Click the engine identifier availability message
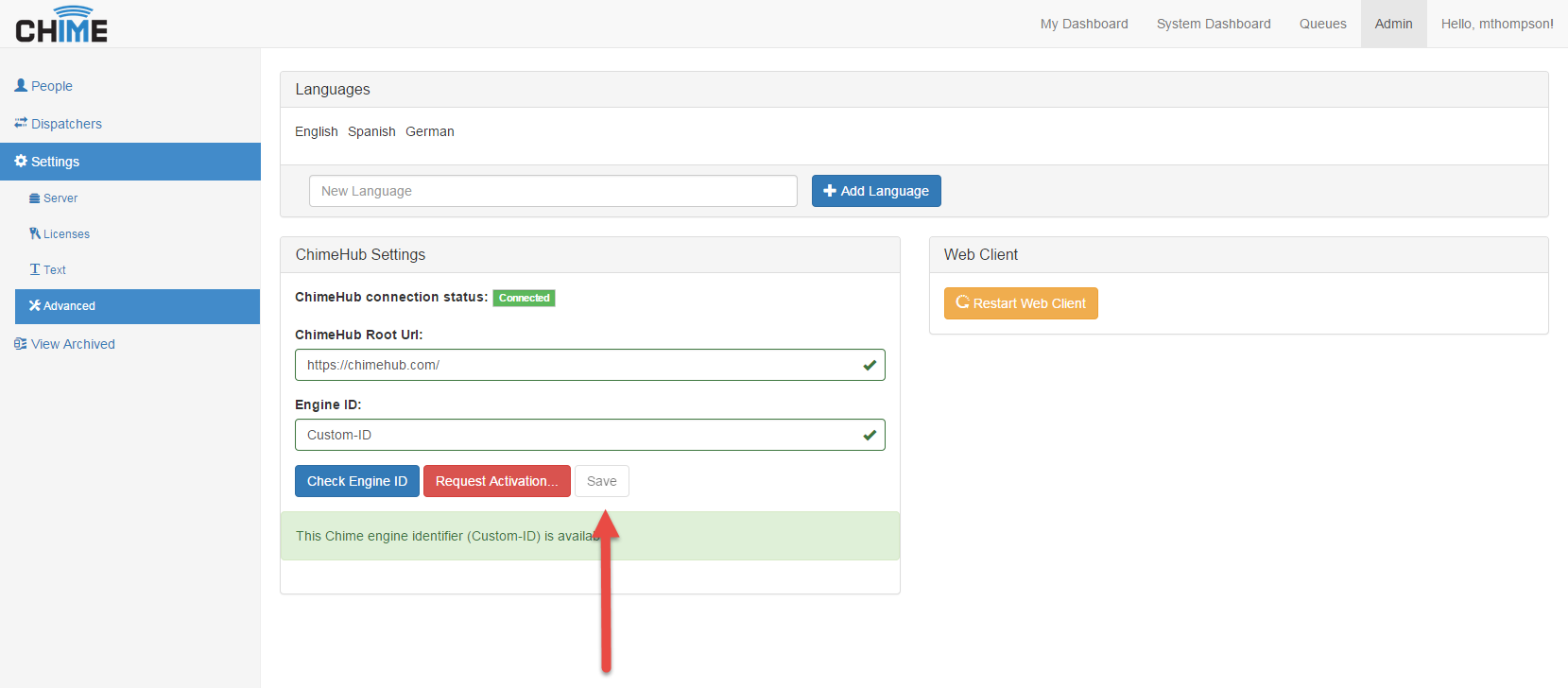This screenshot has width=1568, height=688. click(x=590, y=536)
